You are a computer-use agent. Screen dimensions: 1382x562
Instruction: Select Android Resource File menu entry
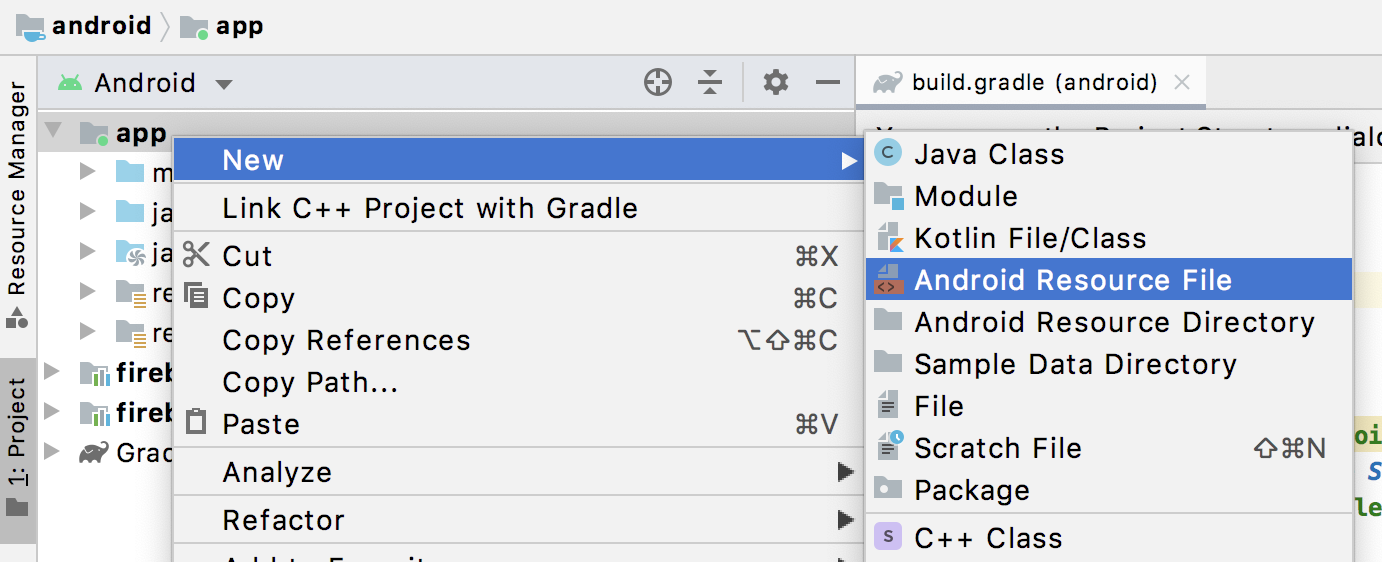pyautogui.click(x=1073, y=280)
